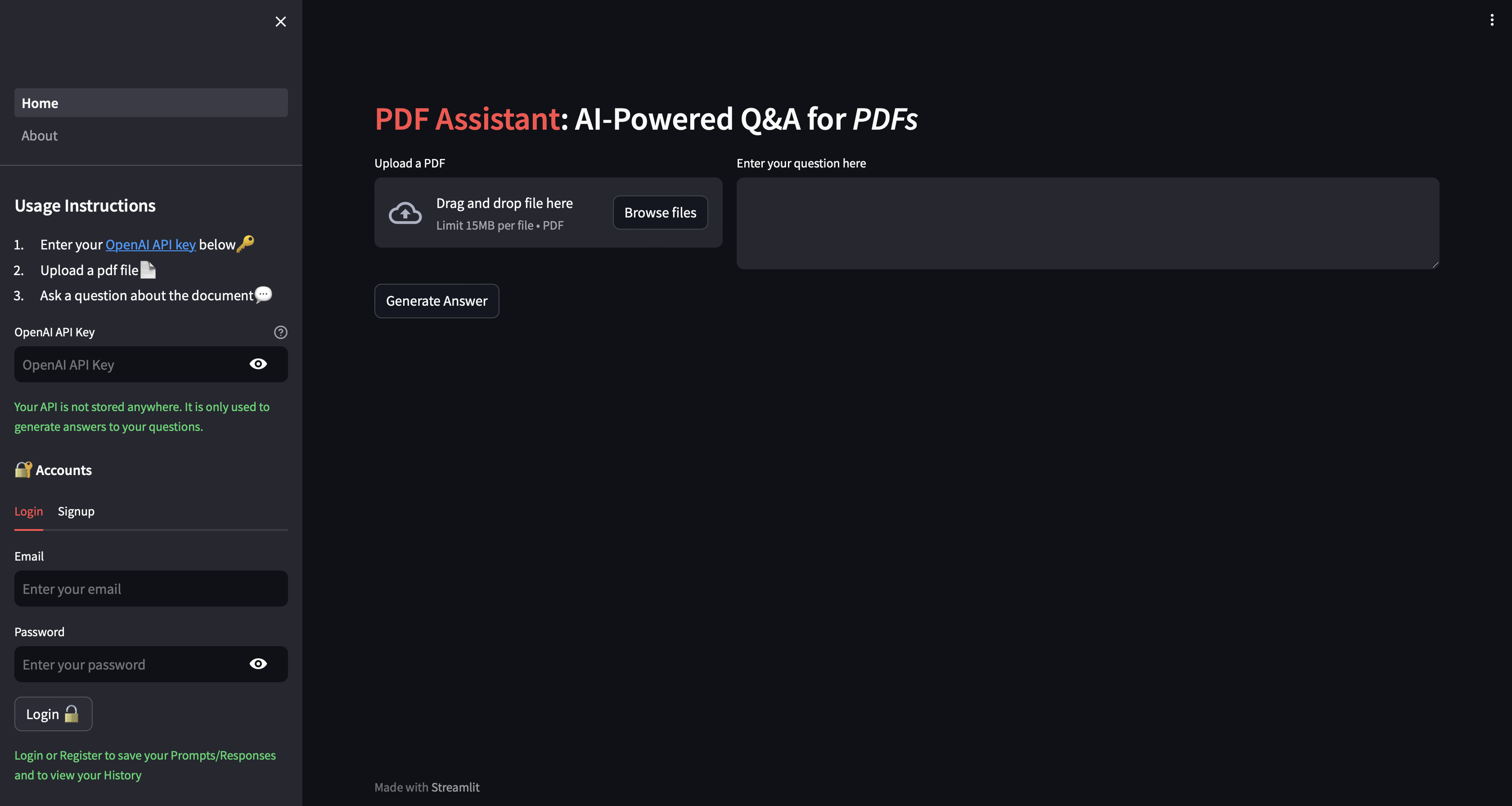
Task: Toggle API key visibility eye icon
Action: coord(258,364)
